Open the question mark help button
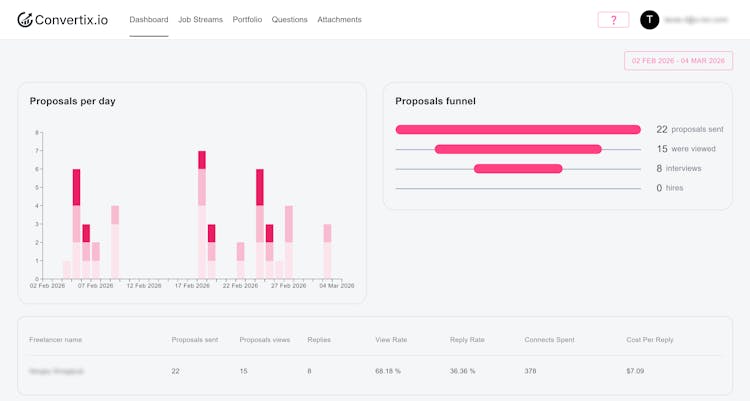This screenshot has width=750, height=401. coord(613,20)
